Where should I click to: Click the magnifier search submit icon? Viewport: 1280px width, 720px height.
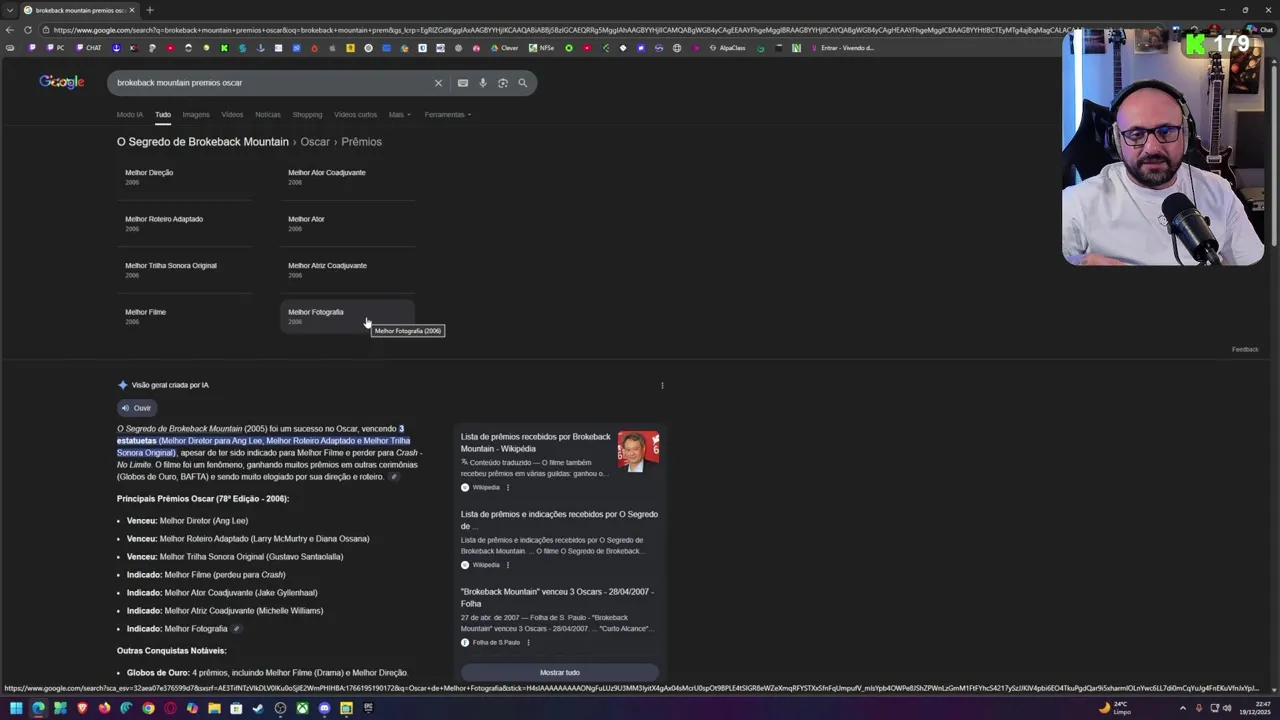coord(522,83)
